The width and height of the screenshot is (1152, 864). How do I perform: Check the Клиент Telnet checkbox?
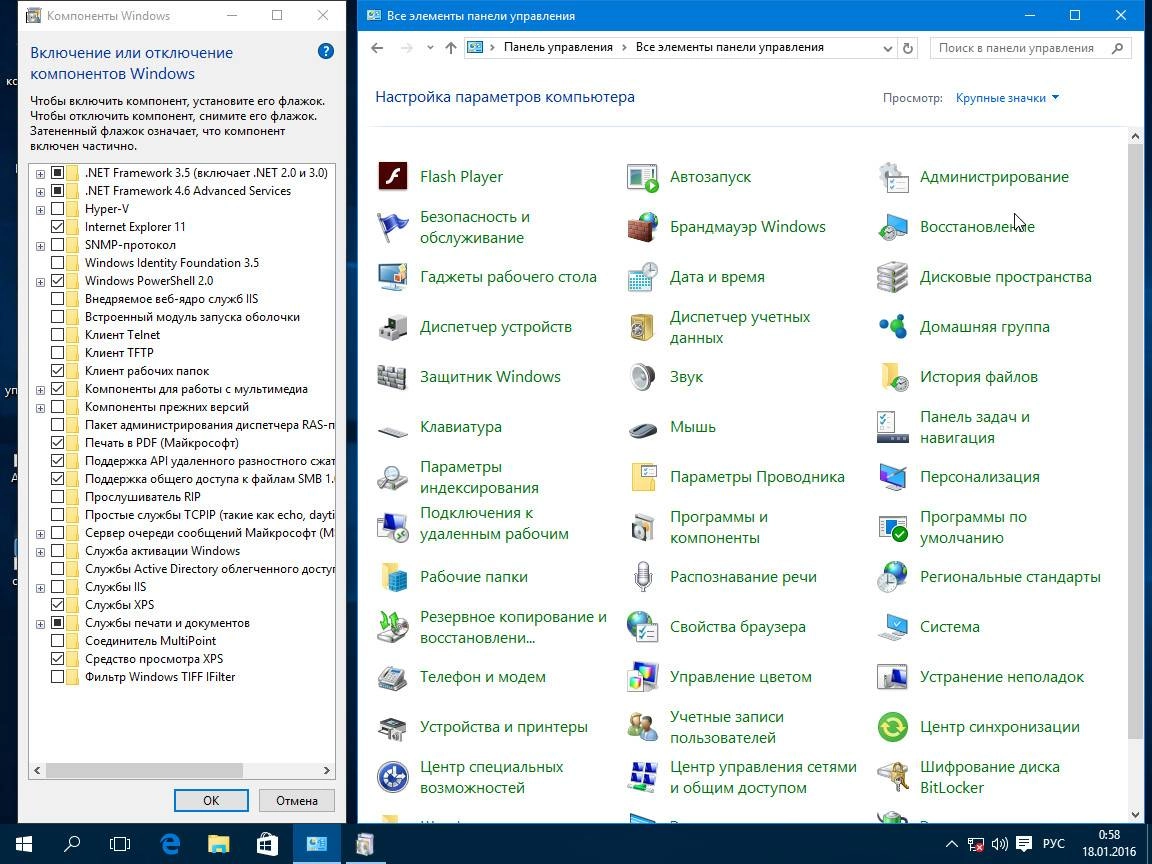[57, 334]
